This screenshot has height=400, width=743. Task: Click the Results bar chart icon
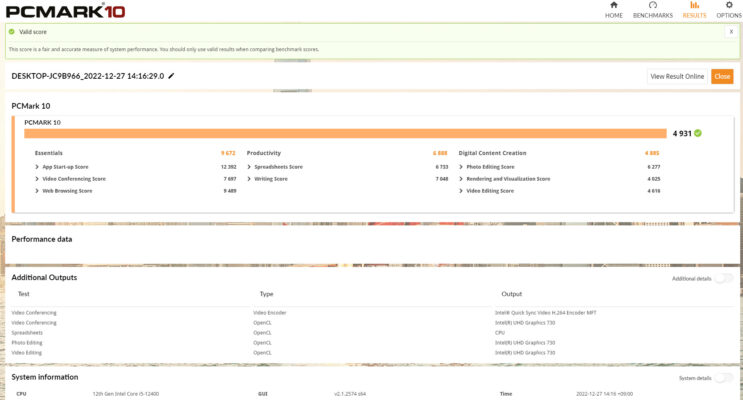694,5
